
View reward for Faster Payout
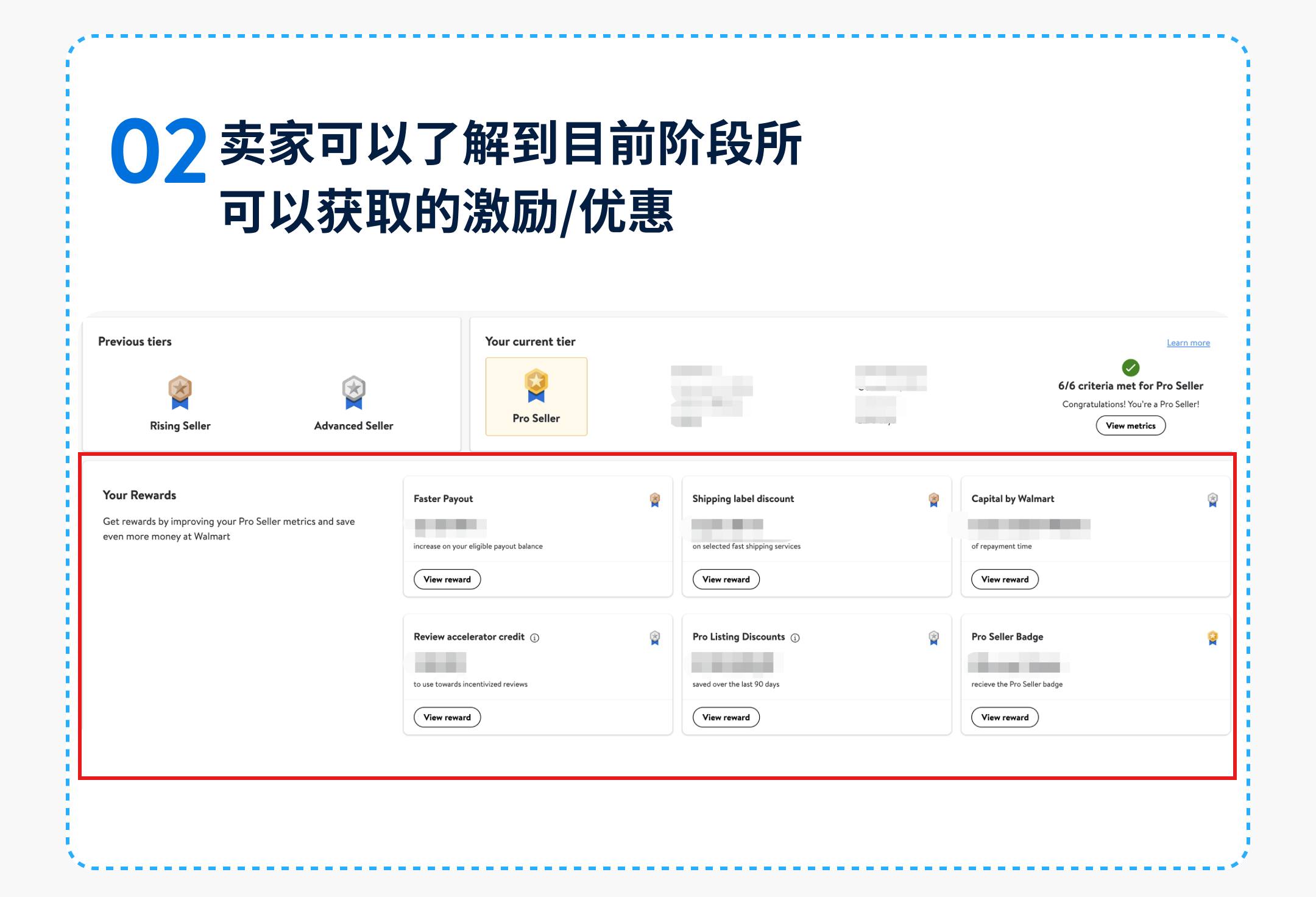(447, 579)
